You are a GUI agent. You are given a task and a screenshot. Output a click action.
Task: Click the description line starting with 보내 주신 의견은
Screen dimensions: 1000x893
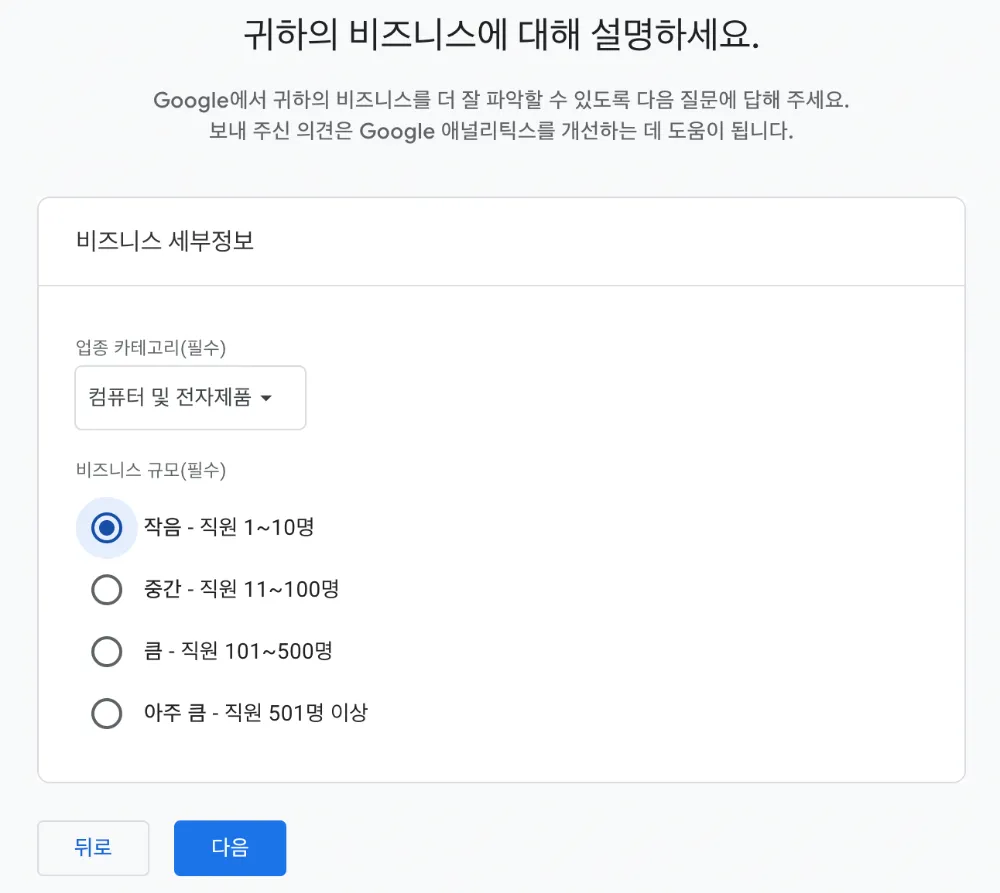coord(501,132)
